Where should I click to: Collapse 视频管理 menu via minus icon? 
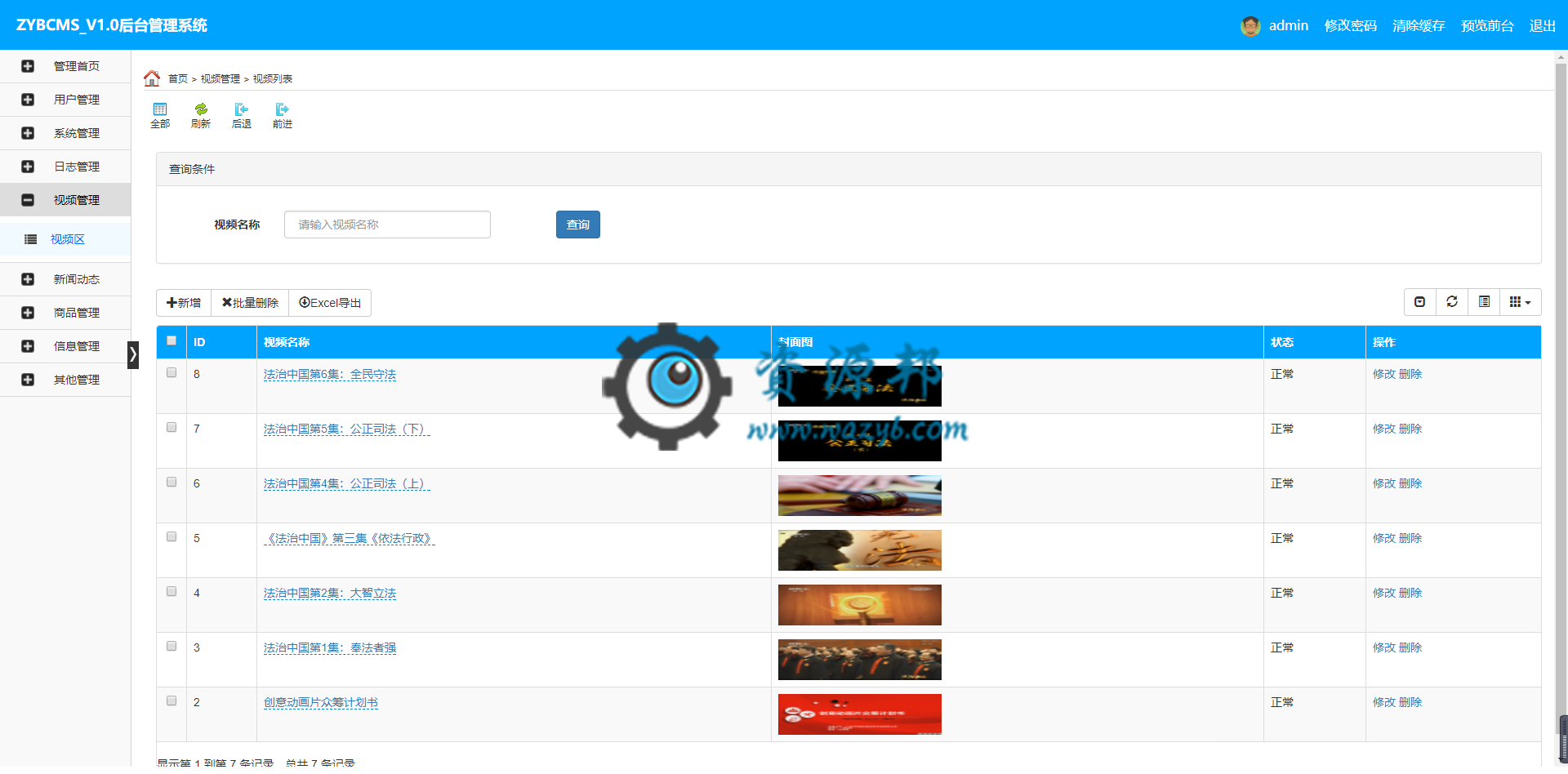tap(28, 200)
